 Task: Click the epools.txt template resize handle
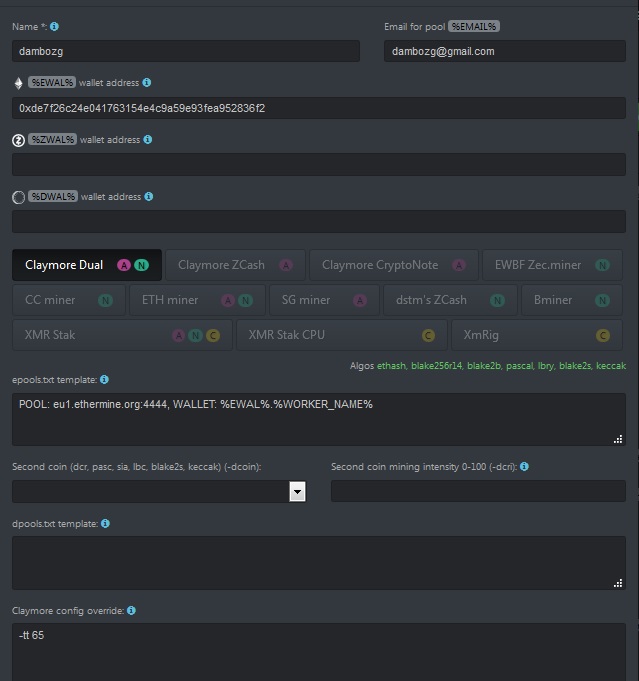[618, 438]
